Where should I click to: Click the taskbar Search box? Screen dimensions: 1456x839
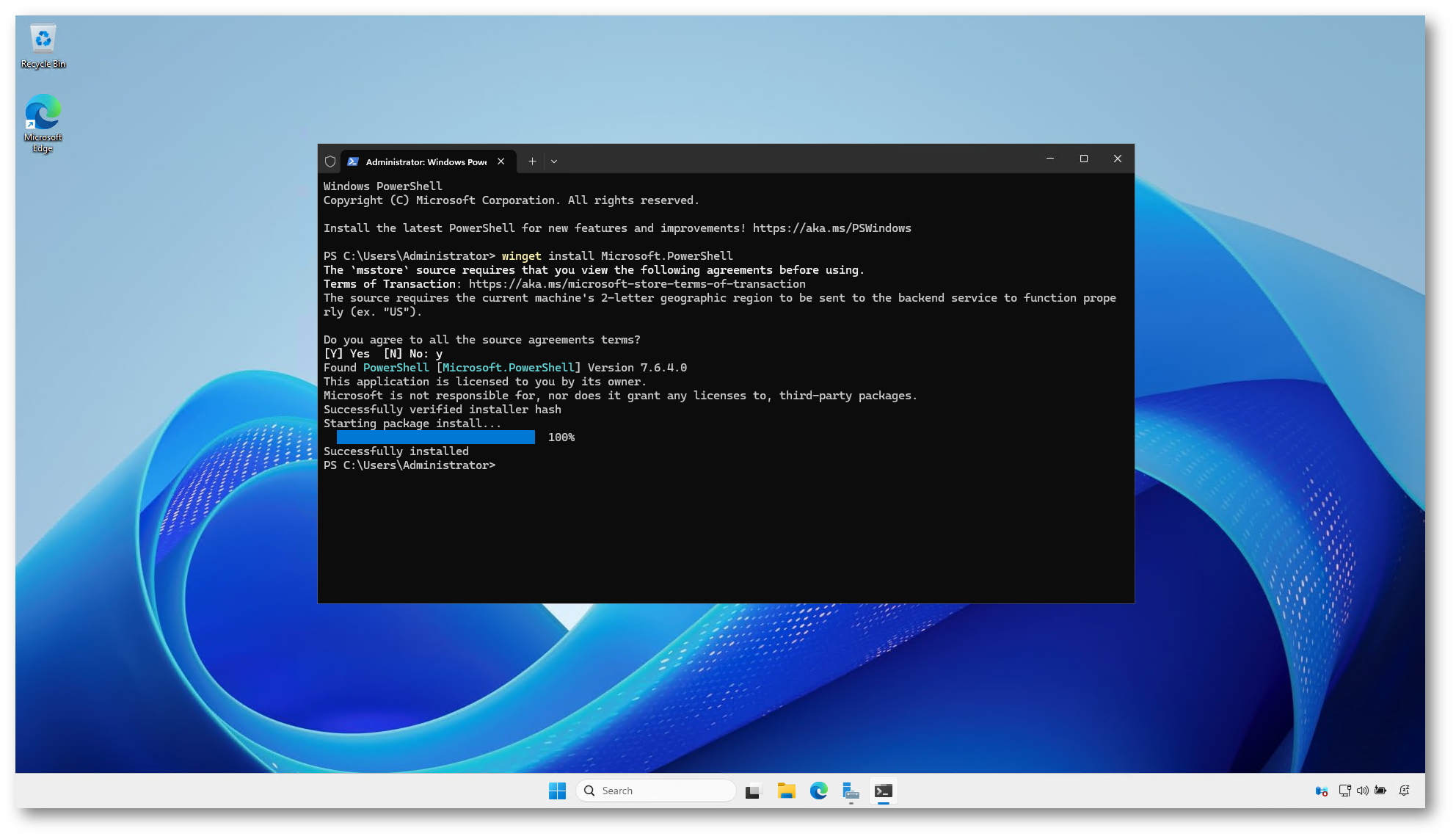656,791
